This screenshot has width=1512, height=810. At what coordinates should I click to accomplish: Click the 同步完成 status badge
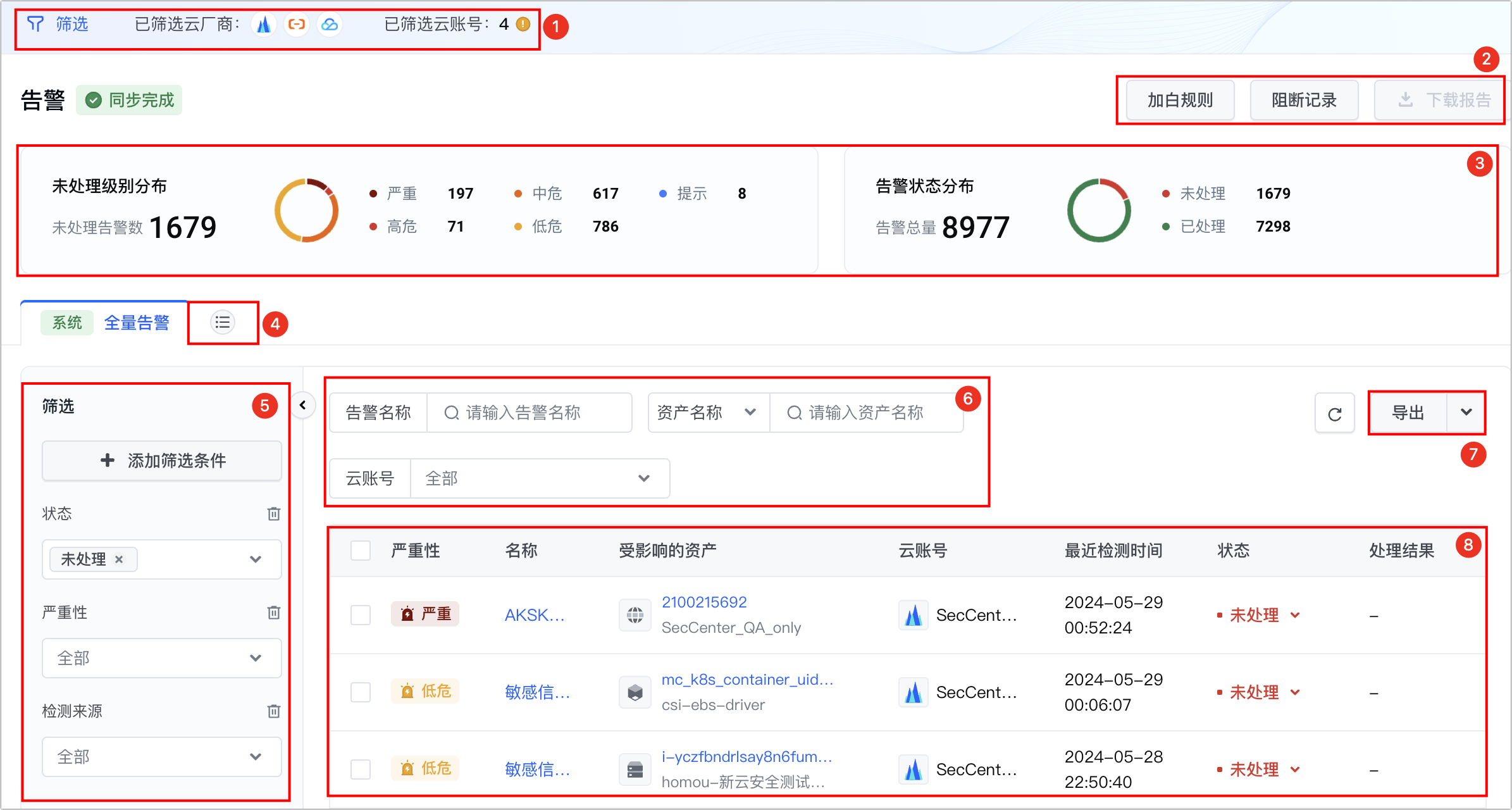pos(129,100)
